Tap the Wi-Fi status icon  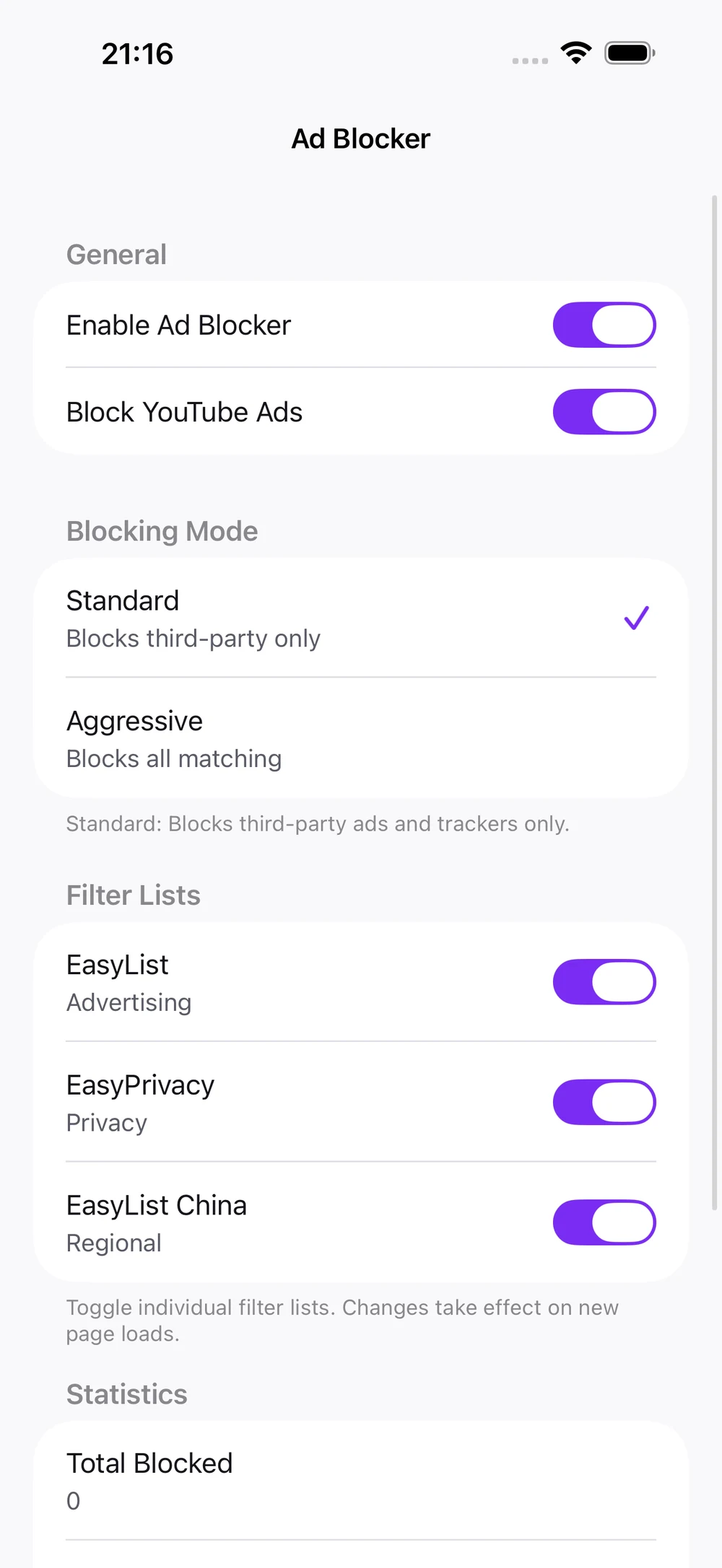coord(576,53)
